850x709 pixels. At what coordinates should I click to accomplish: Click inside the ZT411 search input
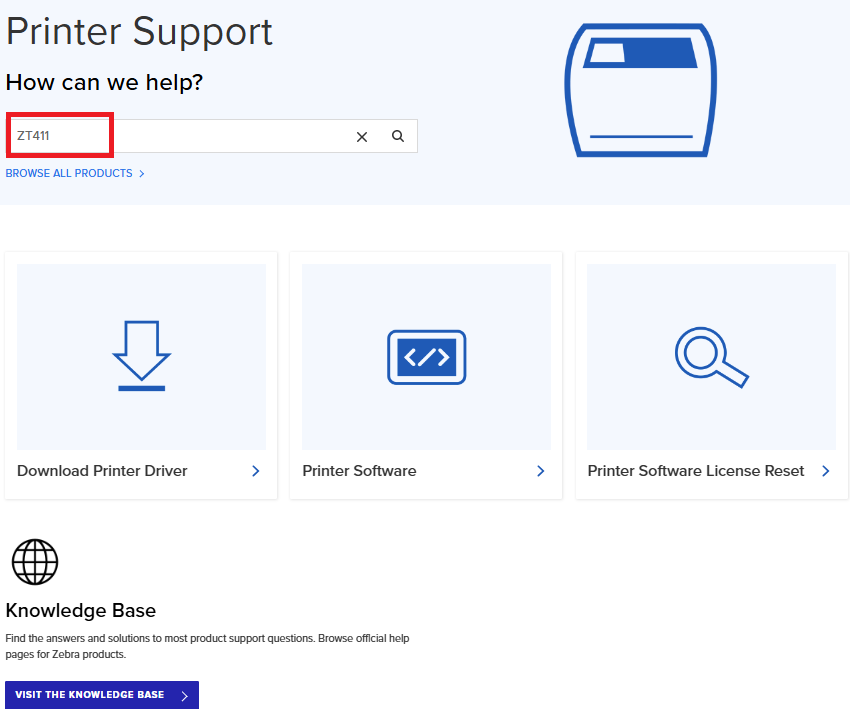(211, 136)
